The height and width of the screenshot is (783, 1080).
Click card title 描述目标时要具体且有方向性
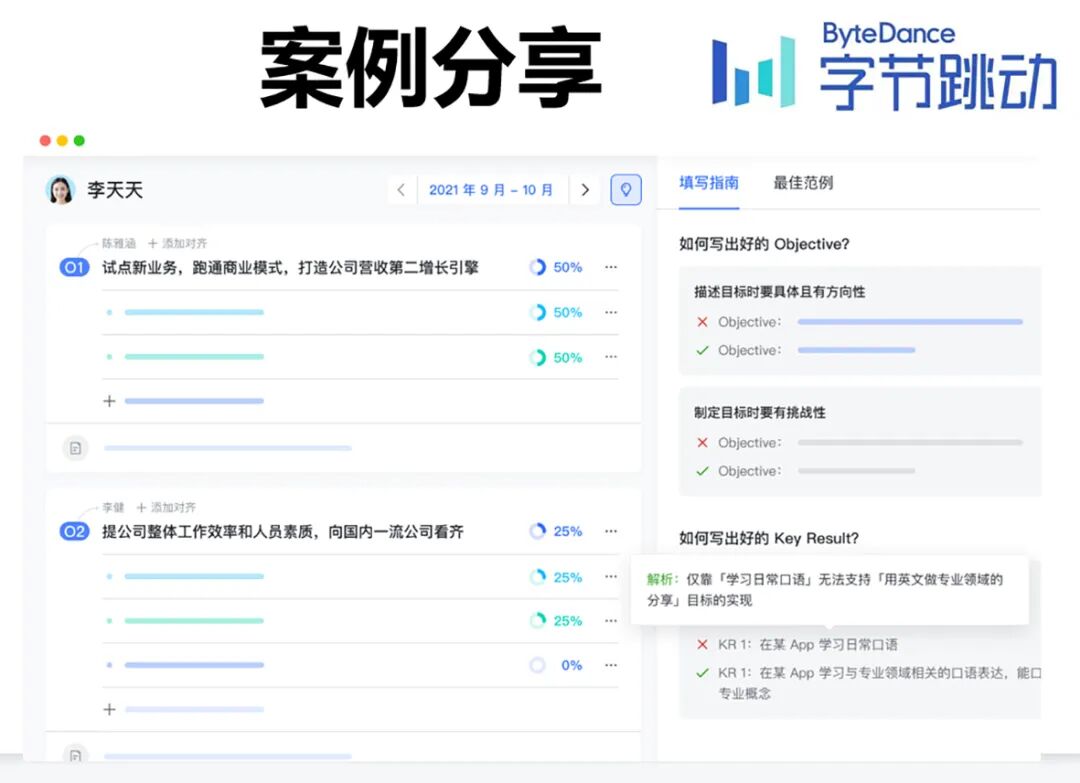(780, 292)
